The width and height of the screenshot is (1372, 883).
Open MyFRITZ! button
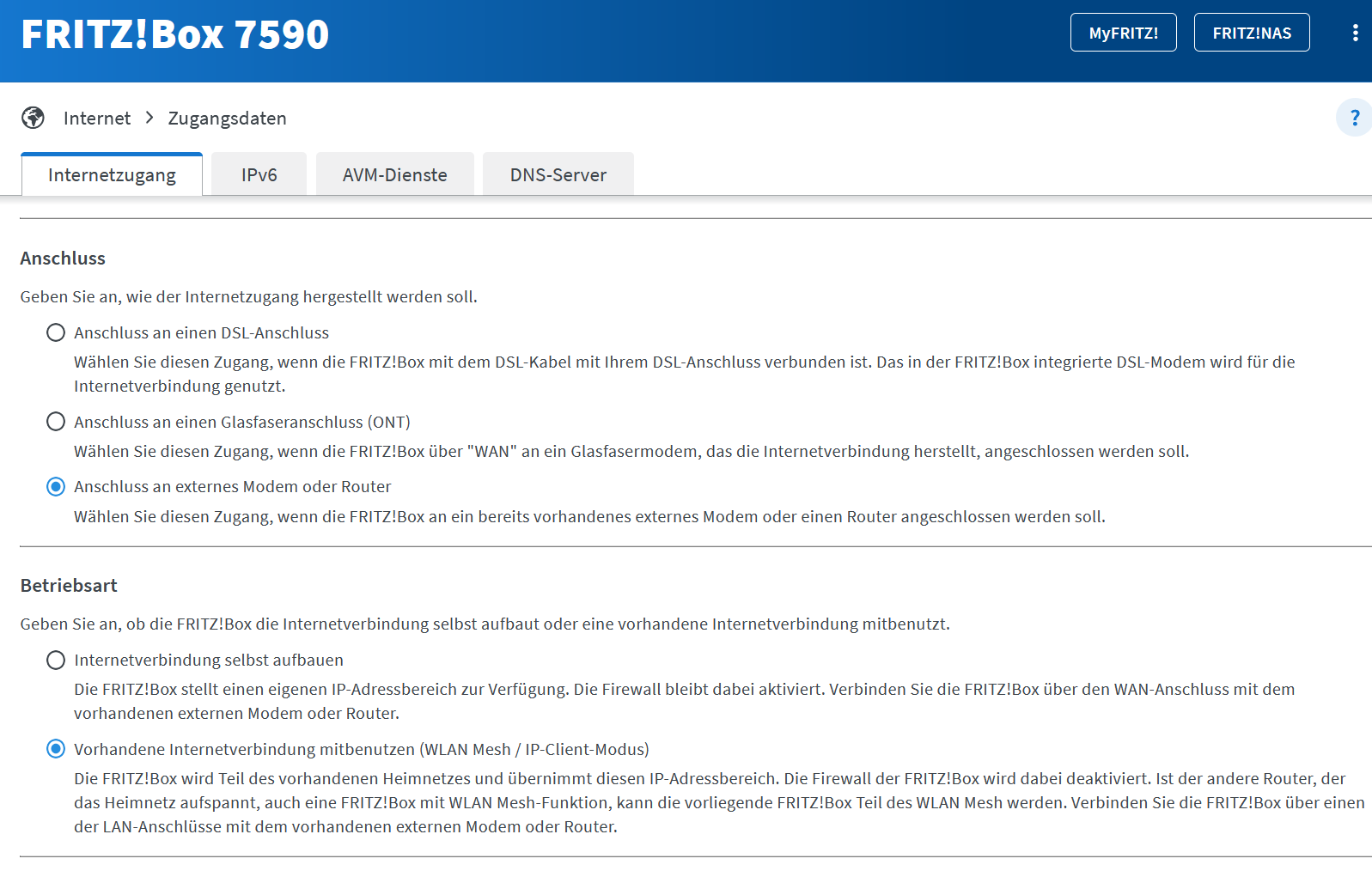click(x=1123, y=33)
